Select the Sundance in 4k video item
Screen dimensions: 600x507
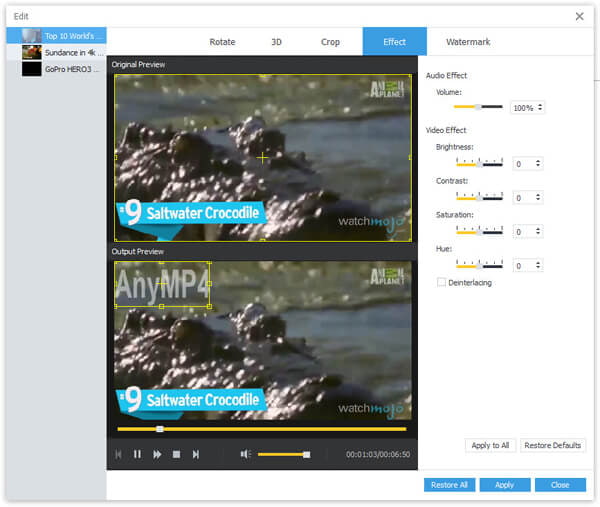tap(56, 52)
